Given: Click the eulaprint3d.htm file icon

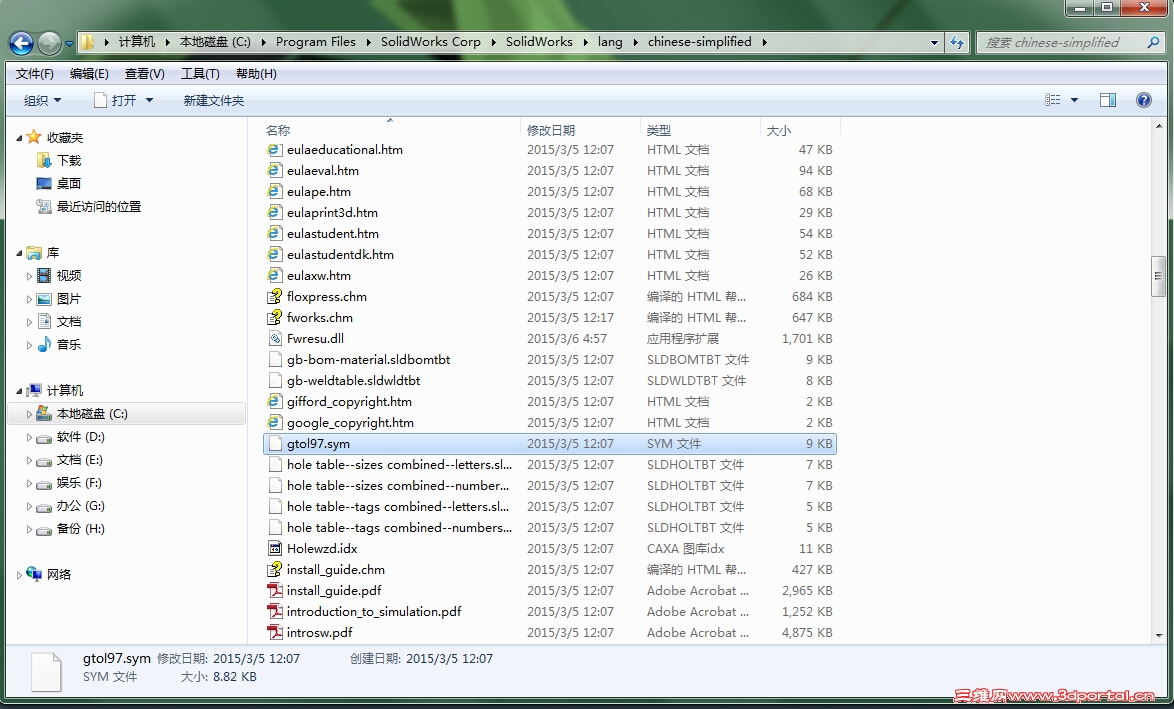Looking at the screenshot, I should click(275, 213).
